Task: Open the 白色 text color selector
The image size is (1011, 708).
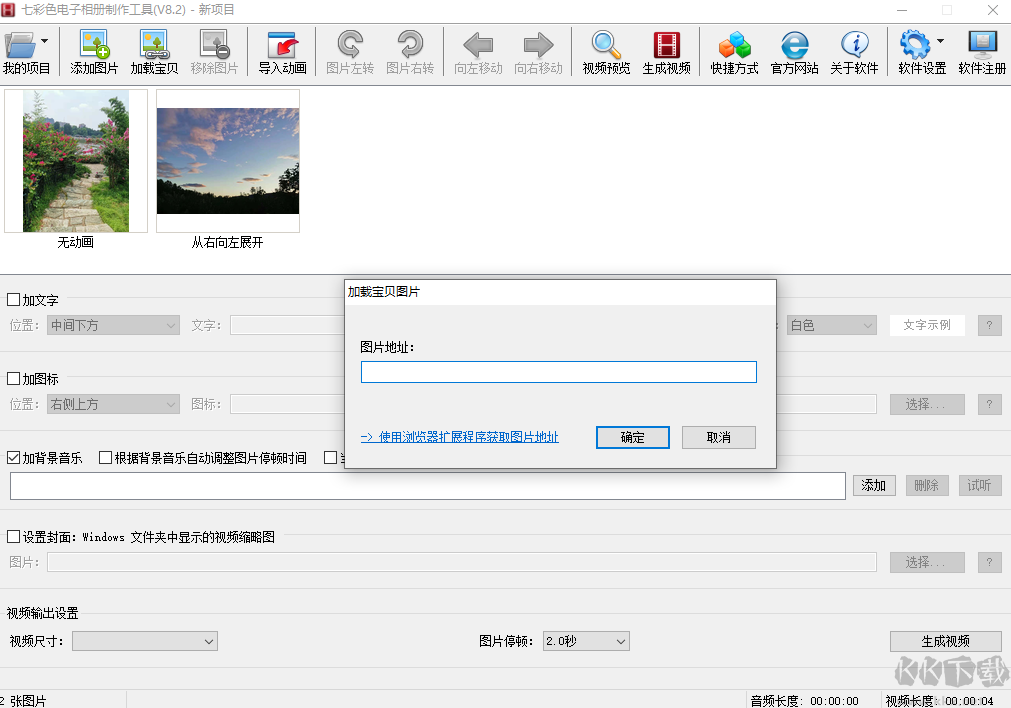Action: 831,324
